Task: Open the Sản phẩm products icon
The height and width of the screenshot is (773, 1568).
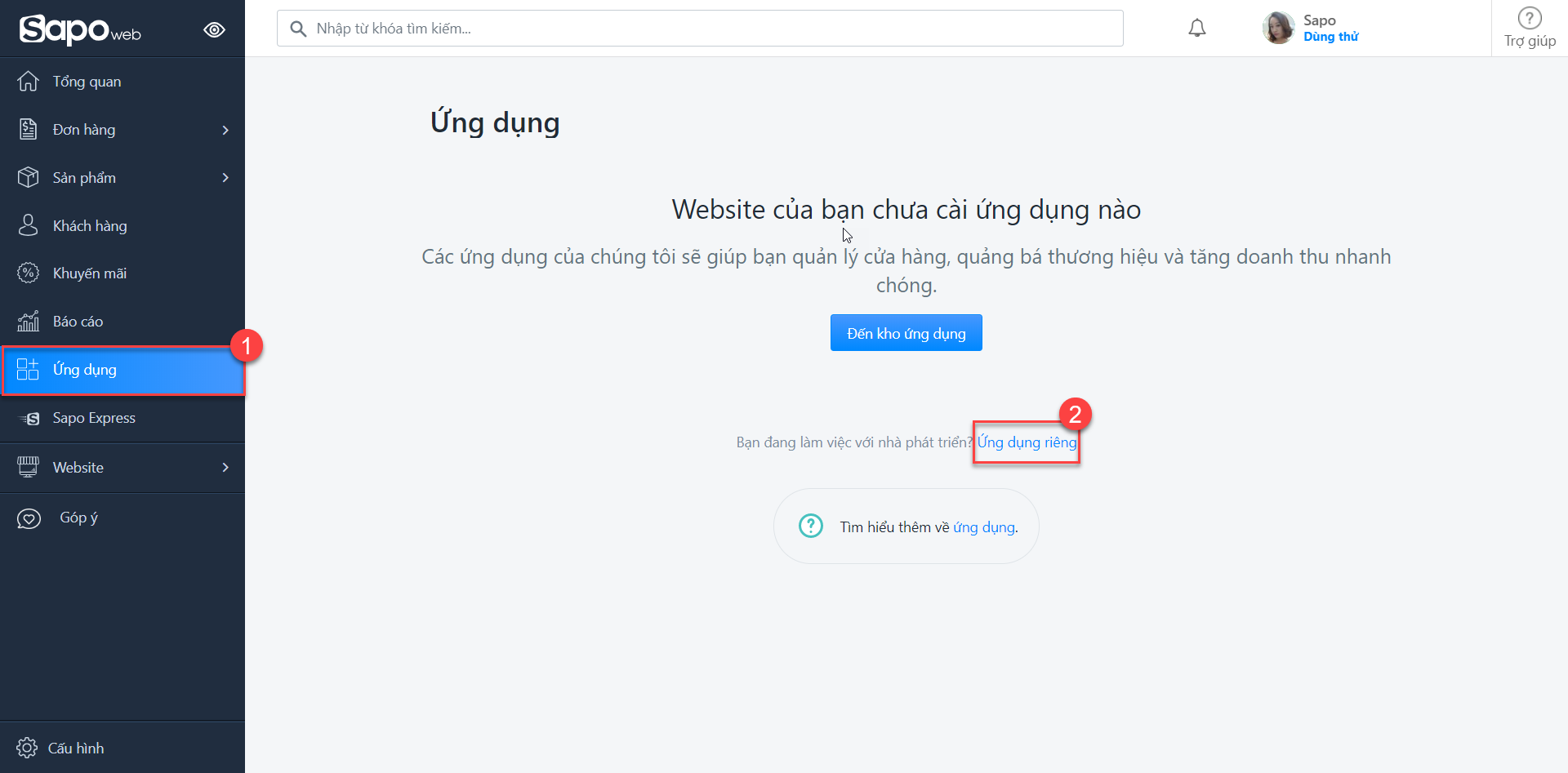Action: click(x=29, y=177)
